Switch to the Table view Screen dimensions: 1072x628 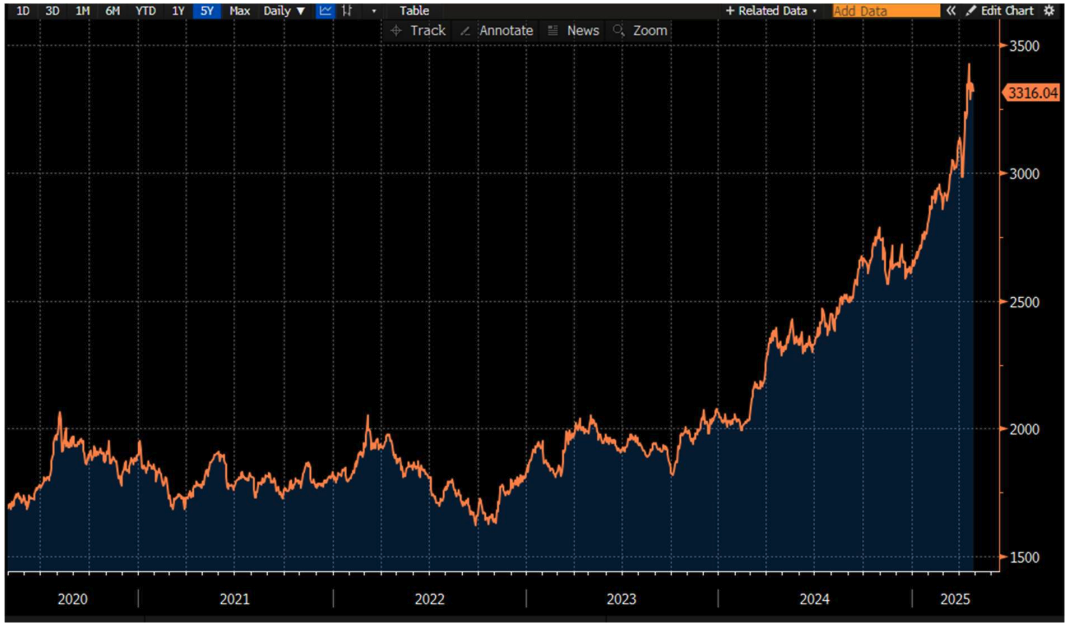click(414, 11)
